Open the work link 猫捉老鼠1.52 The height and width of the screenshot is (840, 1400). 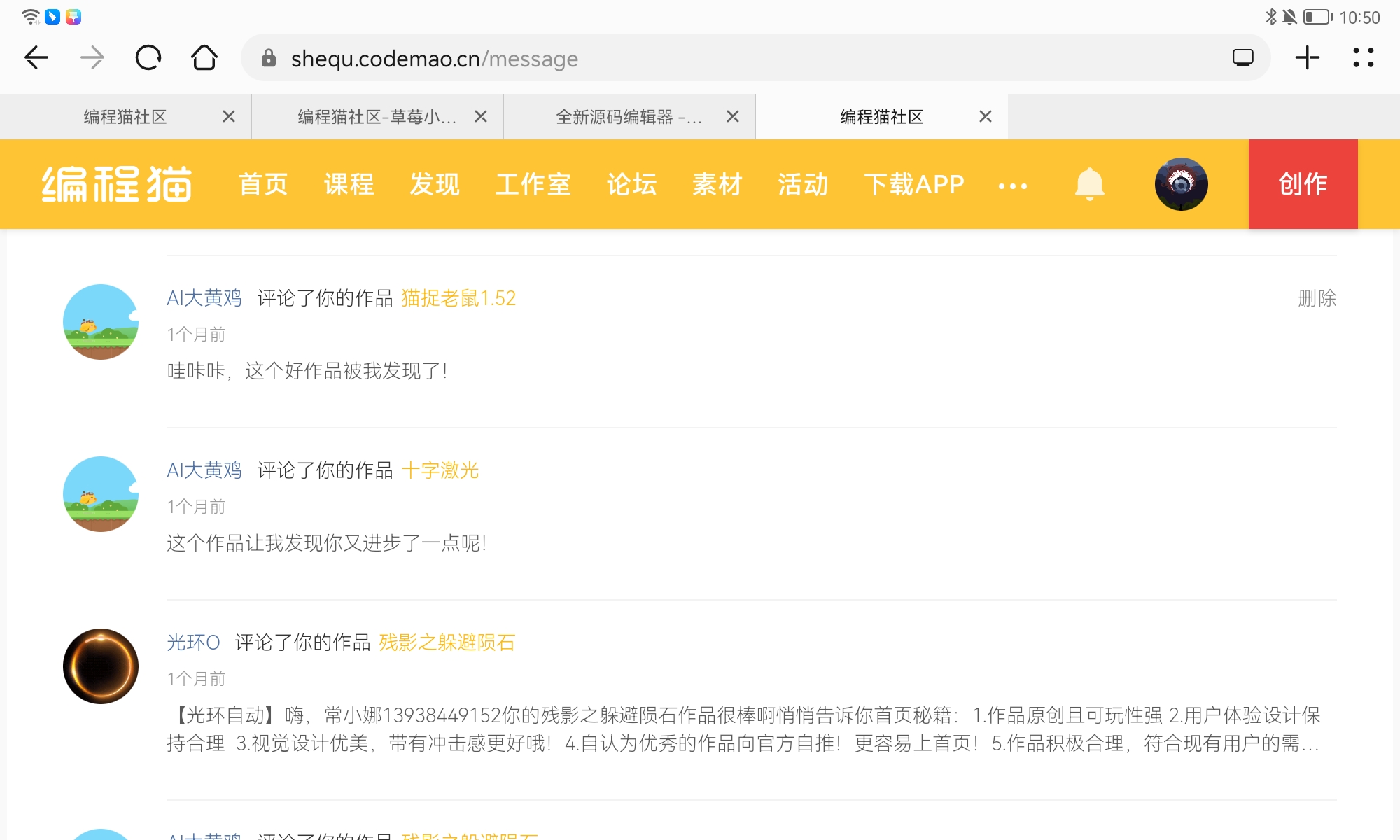coord(458,298)
